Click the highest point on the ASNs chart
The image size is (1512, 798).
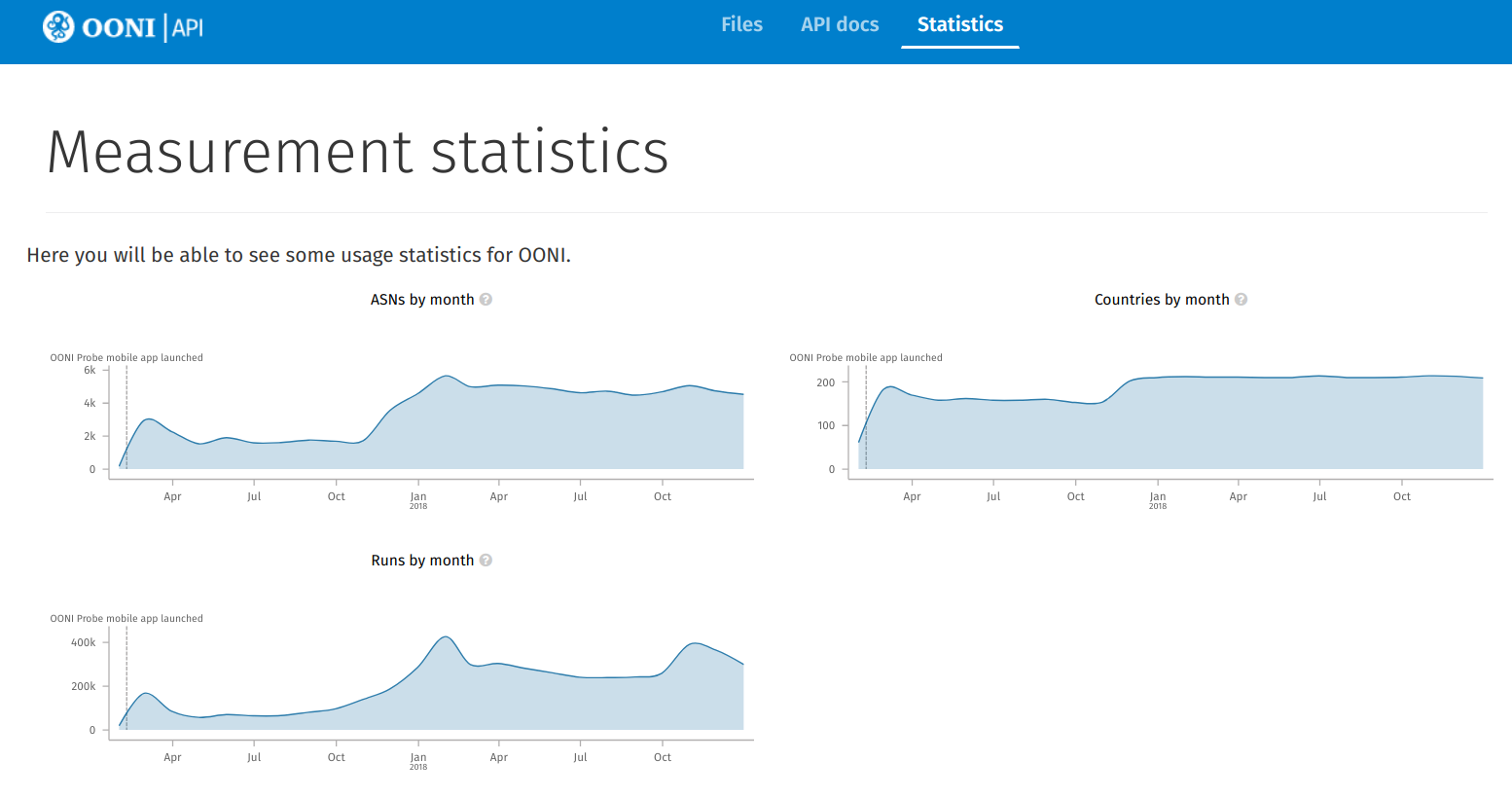447,375
